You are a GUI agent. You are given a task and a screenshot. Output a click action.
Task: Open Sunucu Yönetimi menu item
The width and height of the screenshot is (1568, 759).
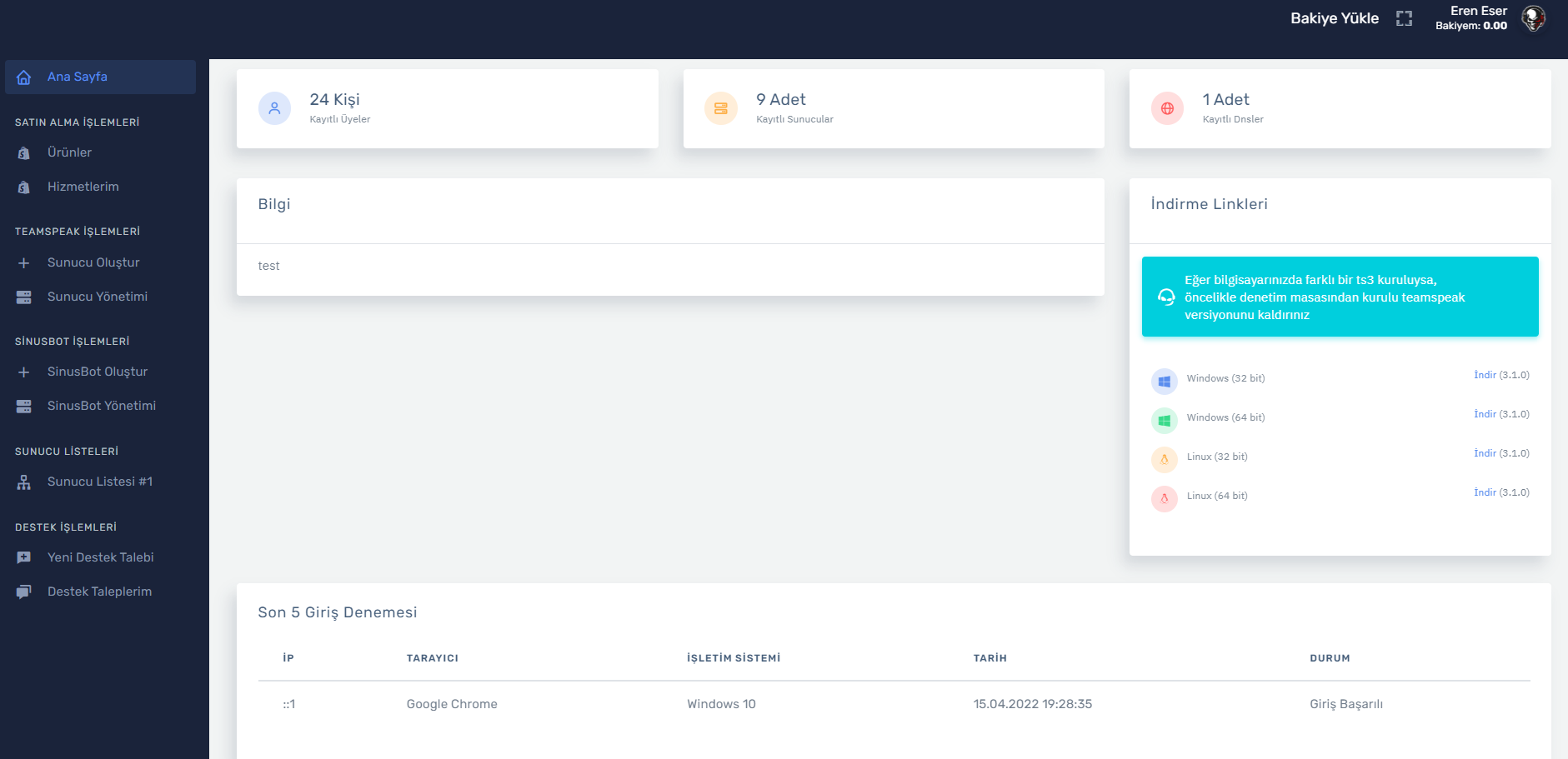pos(97,297)
